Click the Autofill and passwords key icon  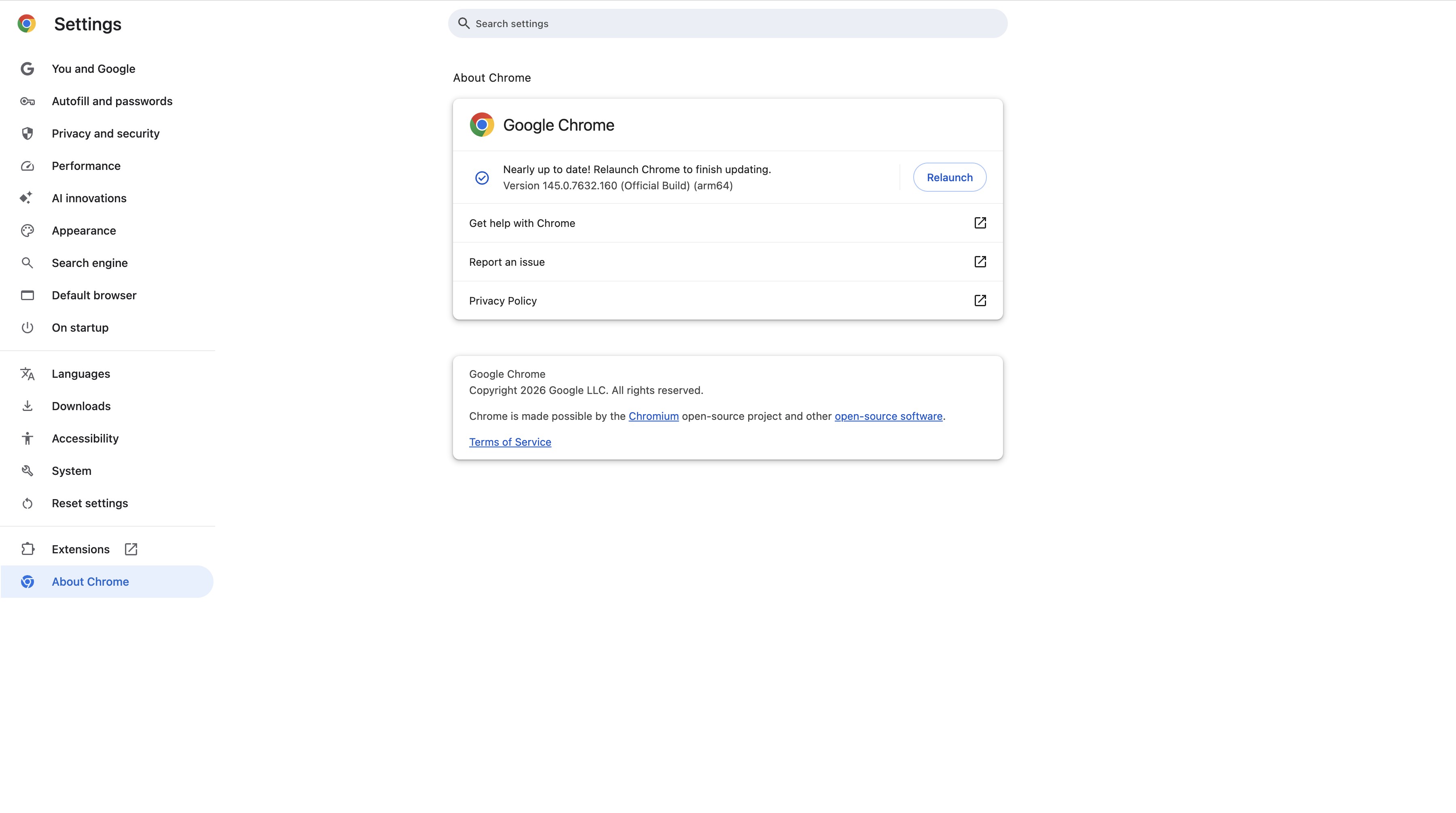pyautogui.click(x=27, y=101)
